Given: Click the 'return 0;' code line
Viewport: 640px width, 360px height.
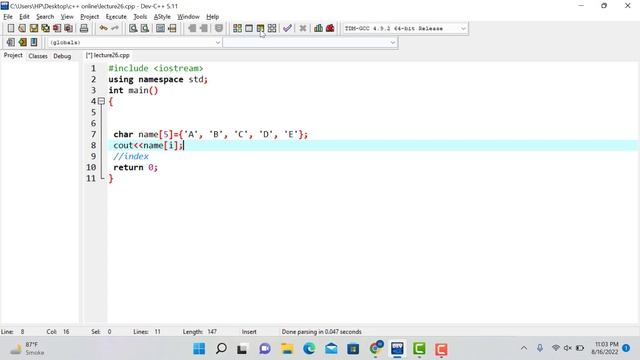Looking at the screenshot, I should [x=136, y=167].
